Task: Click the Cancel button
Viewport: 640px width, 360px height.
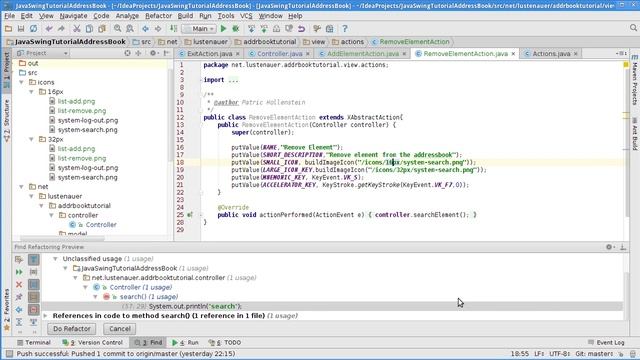Action: pyautogui.click(x=120, y=329)
